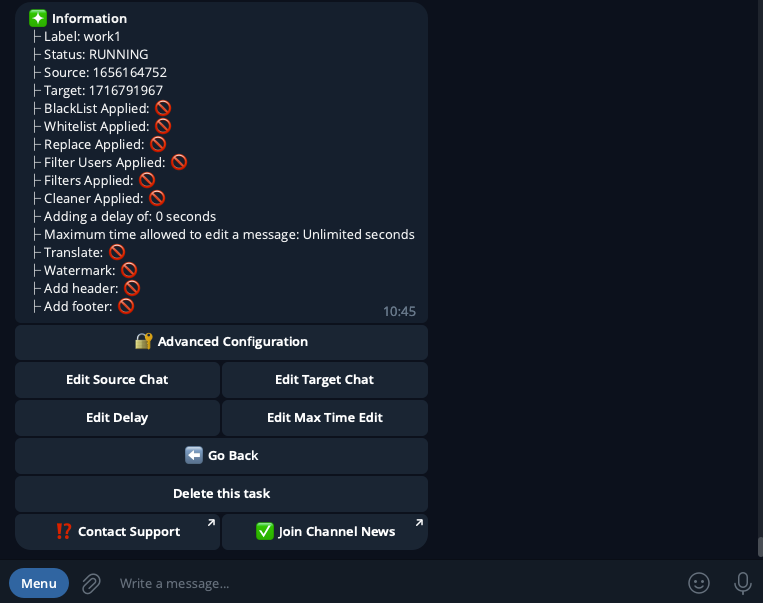Click the lock icon on Advanced Configuration
Screen dimensions: 763x603
[143, 341]
